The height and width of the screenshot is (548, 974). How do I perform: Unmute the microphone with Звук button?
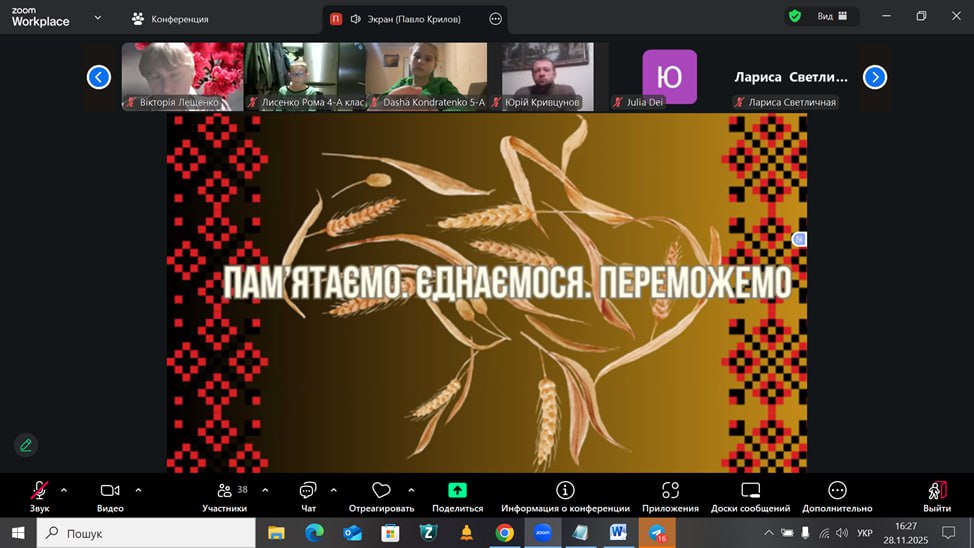[39, 490]
